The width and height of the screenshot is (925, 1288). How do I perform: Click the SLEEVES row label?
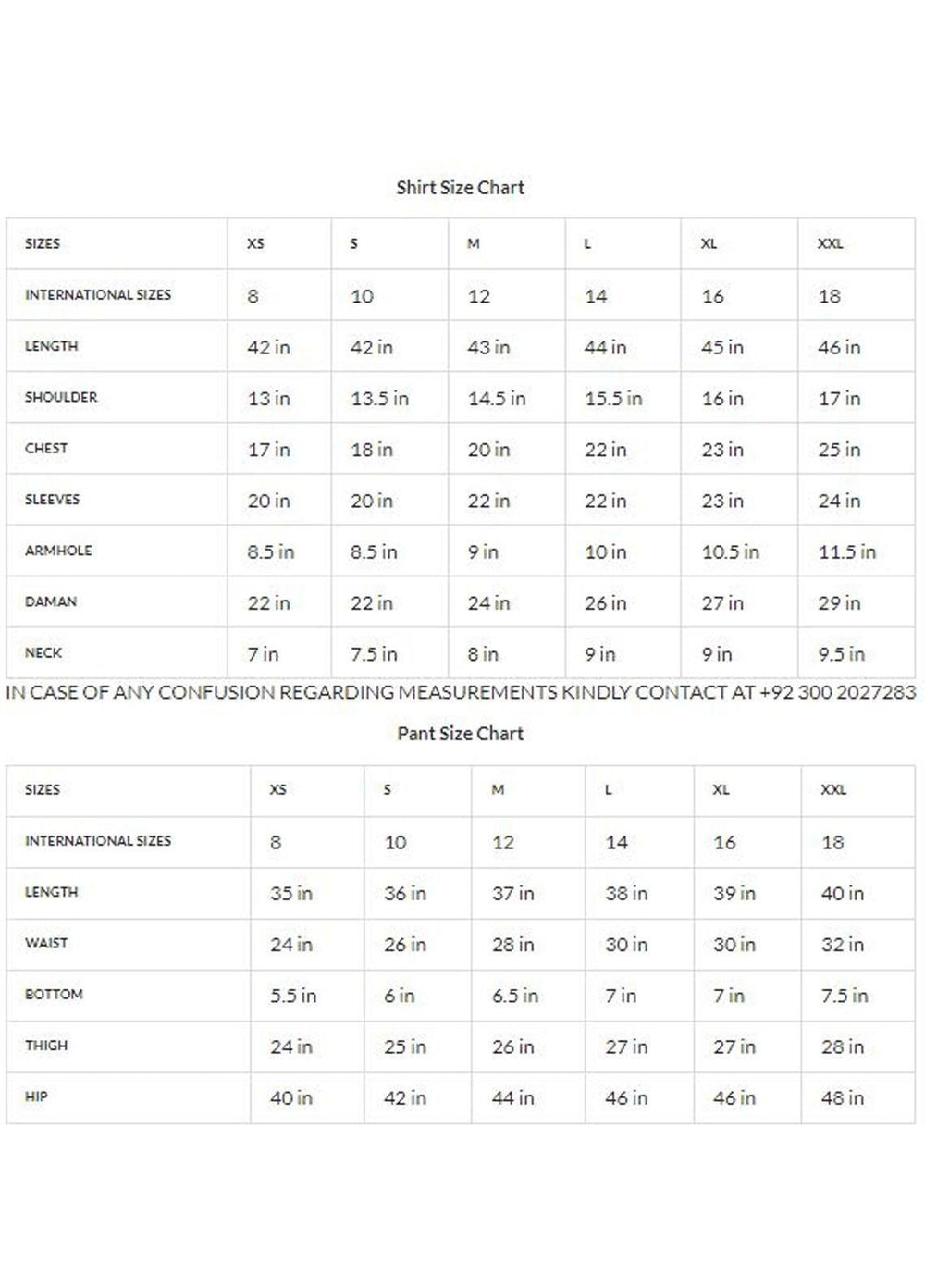pyautogui.click(x=53, y=500)
